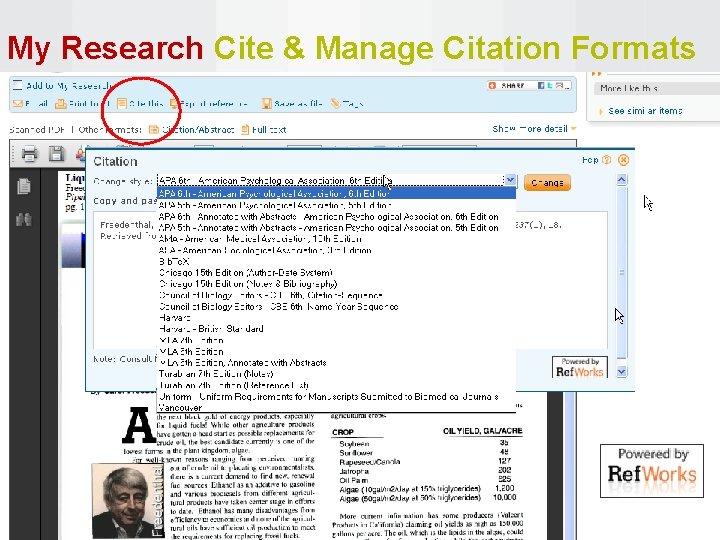Choose APA 5th Annotated with Abstracts
This screenshot has width=720, height=540.
tap(336, 227)
